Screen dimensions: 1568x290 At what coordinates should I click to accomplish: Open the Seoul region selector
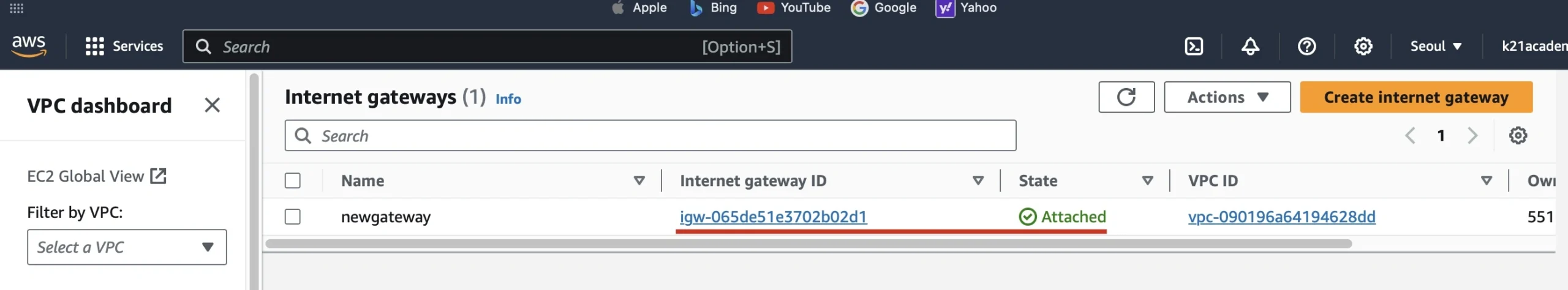(1436, 46)
